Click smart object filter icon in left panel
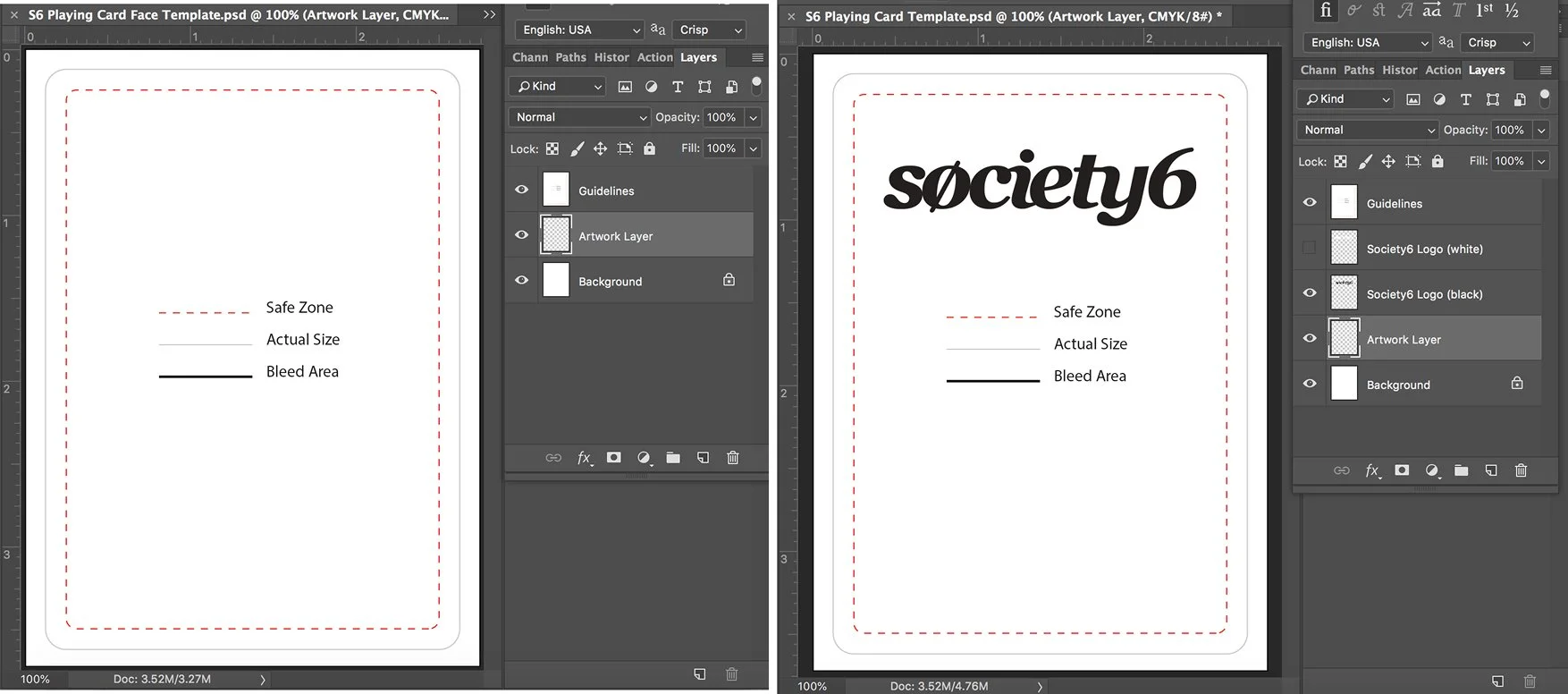This screenshot has height=694, width=1568. coord(731,87)
